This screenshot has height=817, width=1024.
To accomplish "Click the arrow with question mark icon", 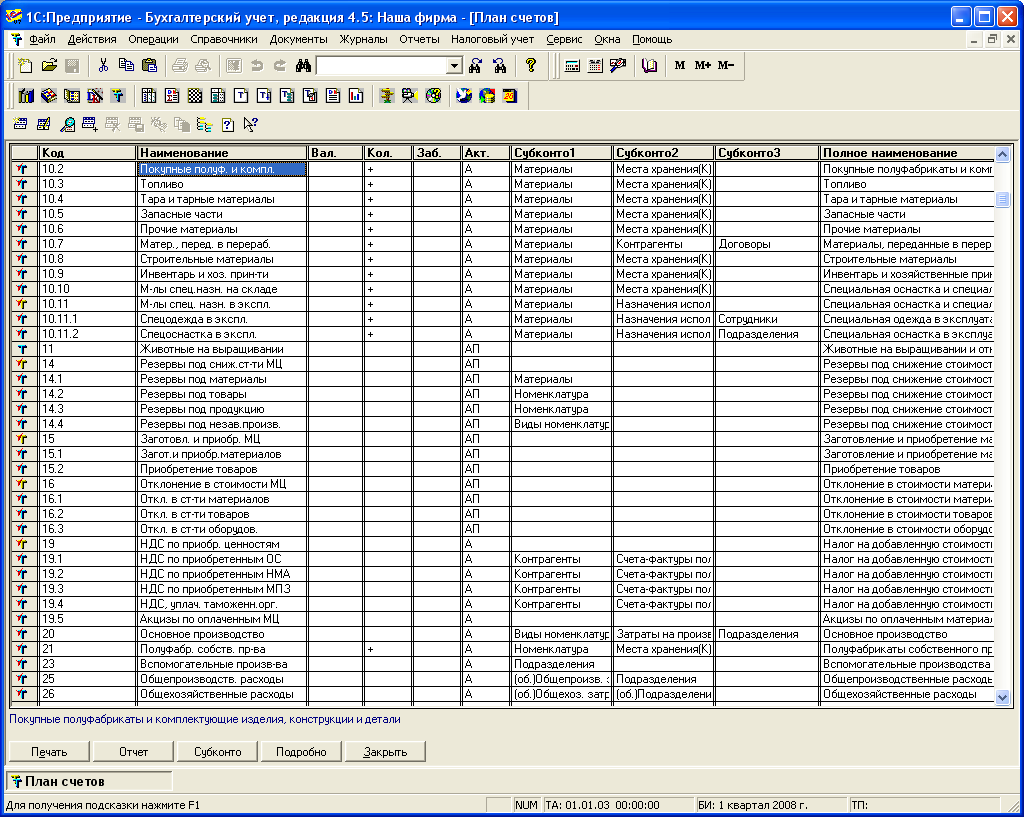I will [x=251, y=124].
